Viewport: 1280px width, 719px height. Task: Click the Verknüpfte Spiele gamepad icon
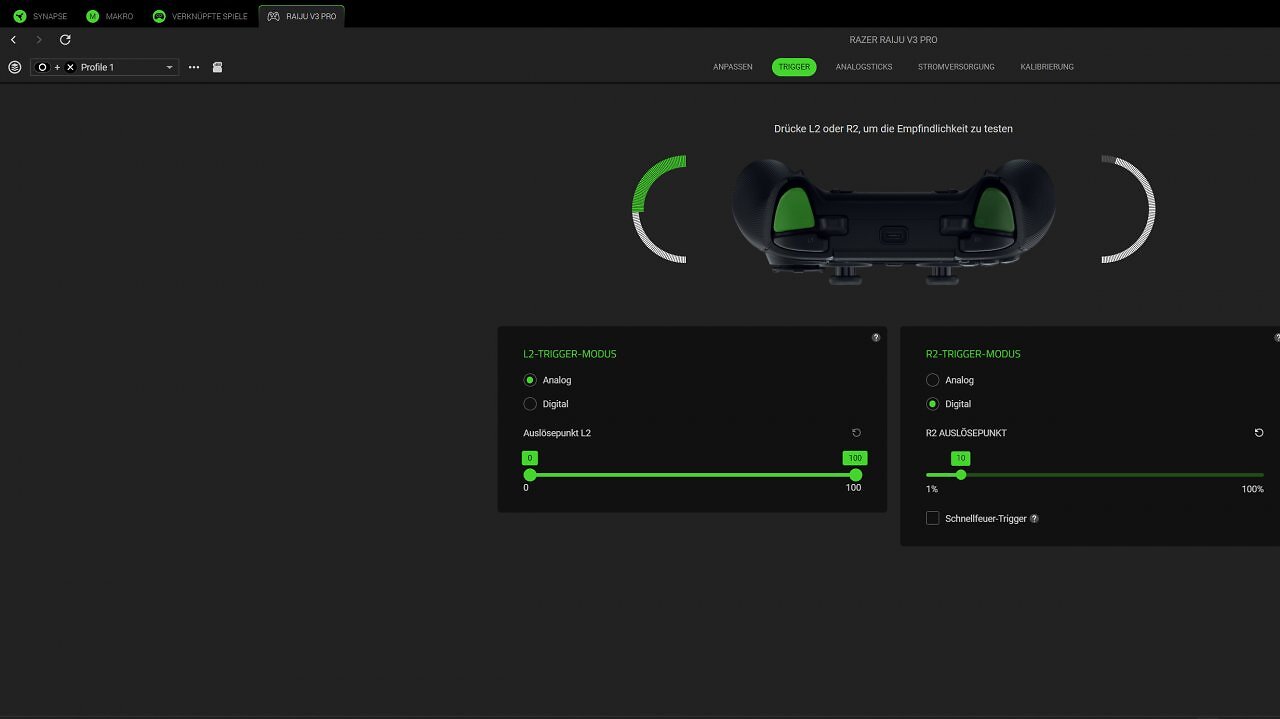pos(159,16)
